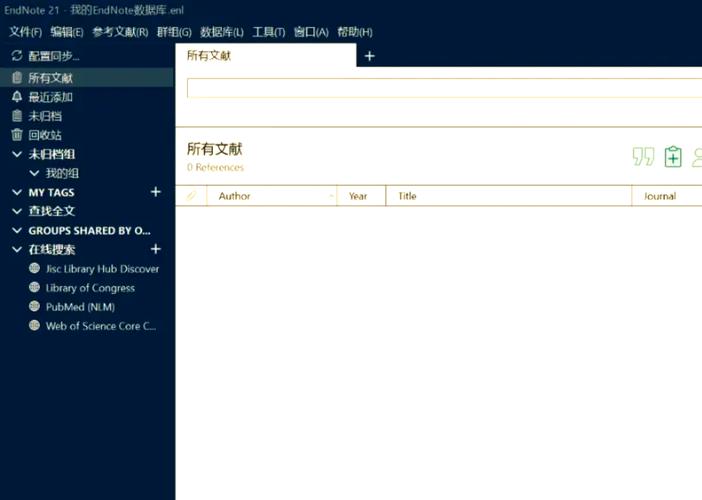Image resolution: width=702 pixels, height=500 pixels.
Task: Click the 查找全文 label
Action: pyautogui.click(x=51, y=211)
